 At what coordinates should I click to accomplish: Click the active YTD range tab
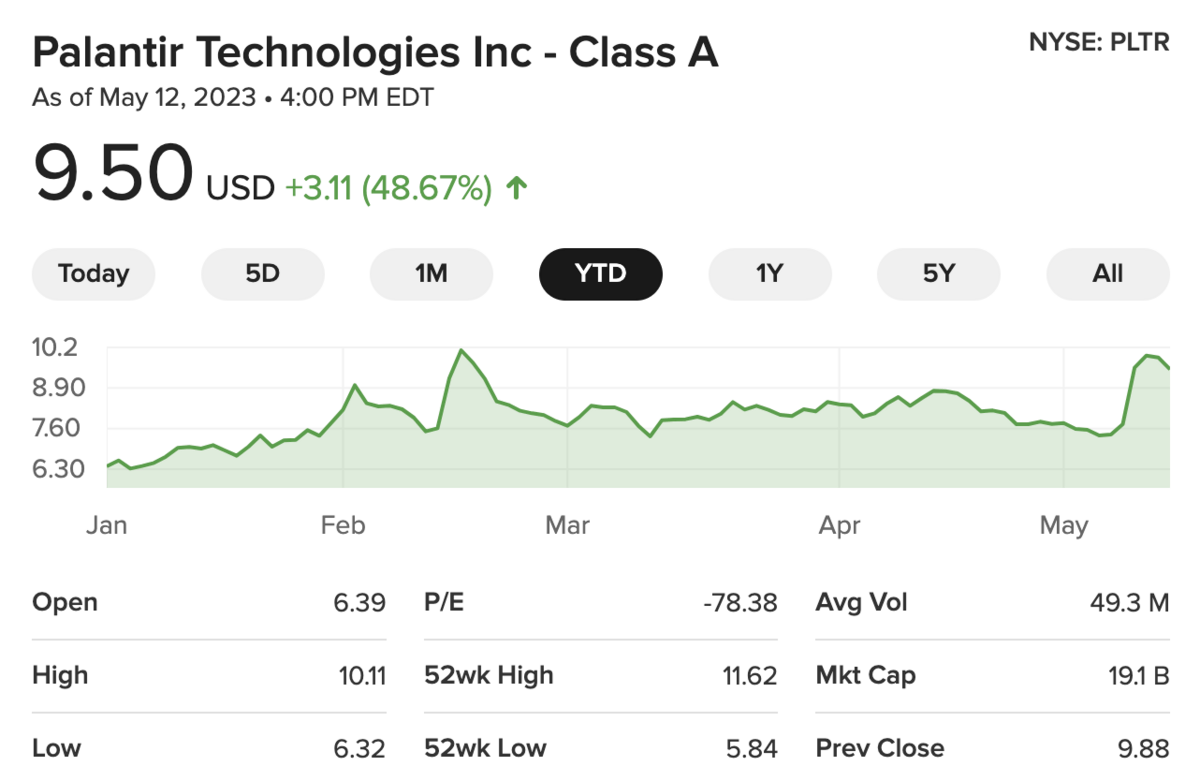pos(600,274)
